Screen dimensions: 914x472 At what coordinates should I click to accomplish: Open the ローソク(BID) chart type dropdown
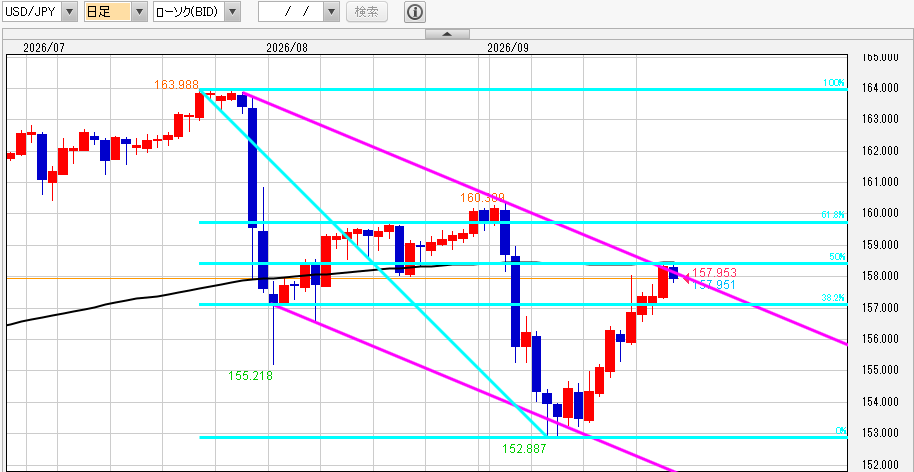232,12
